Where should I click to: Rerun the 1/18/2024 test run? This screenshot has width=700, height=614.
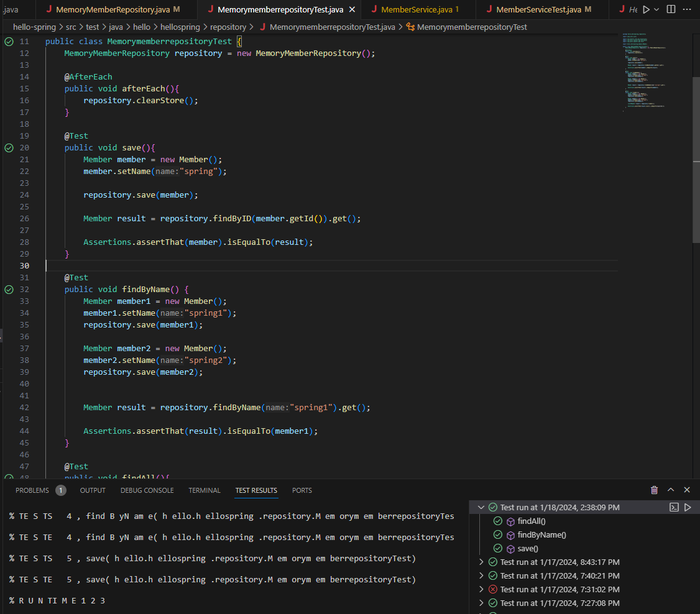687,508
